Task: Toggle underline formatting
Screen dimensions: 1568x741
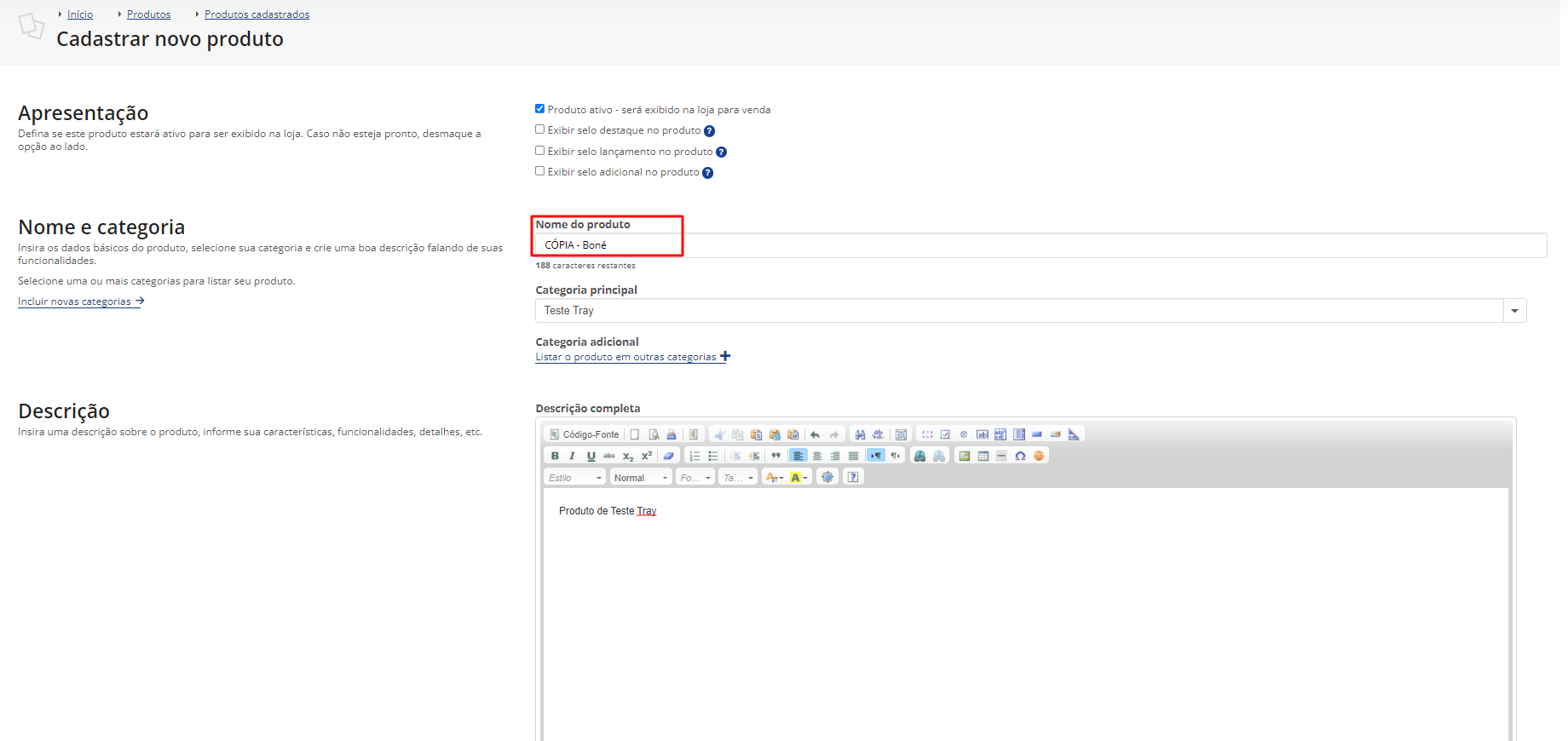Action: pos(591,456)
